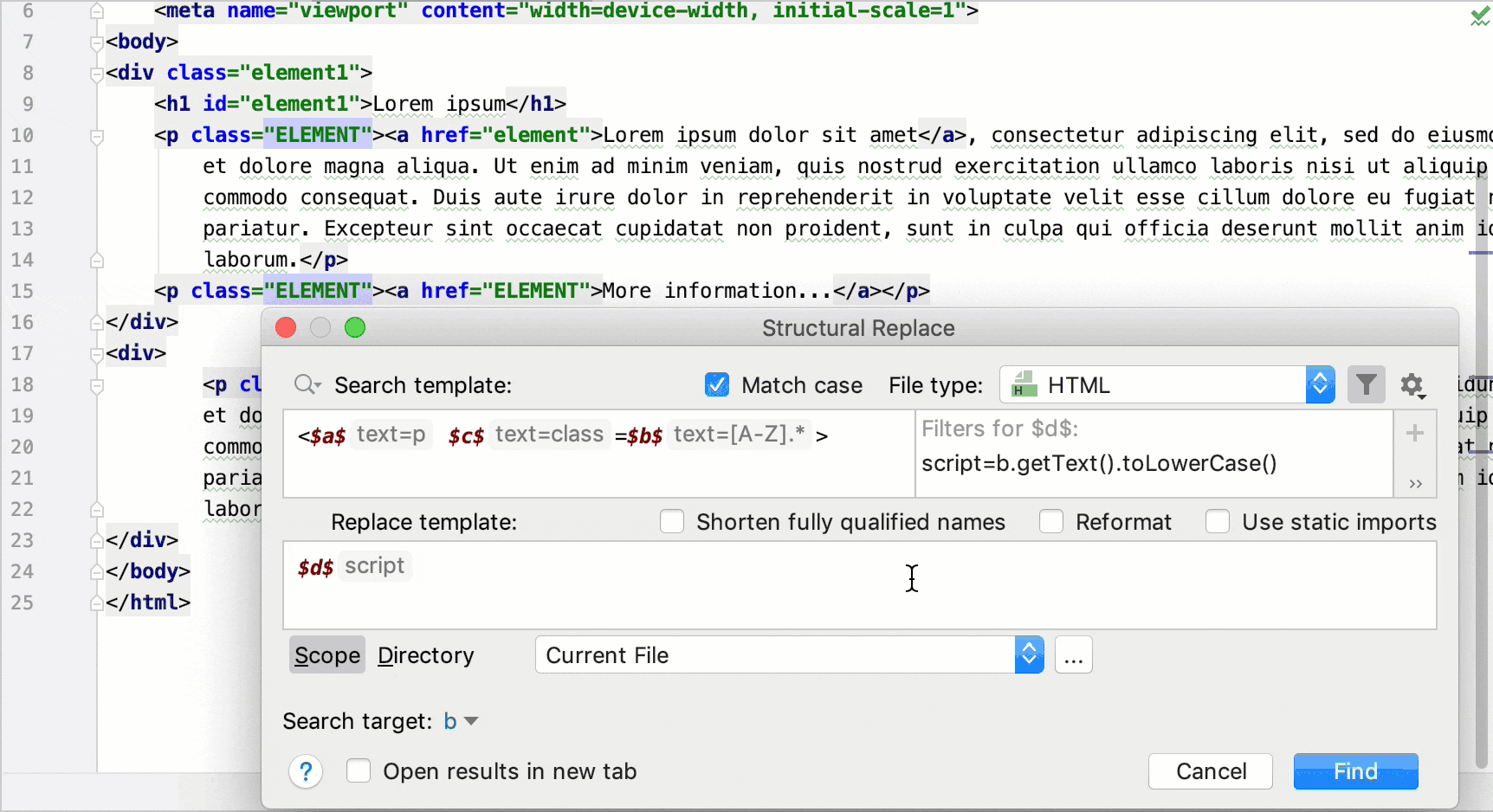The height and width of the screenshot is (812, 1493).
Task: Collapse body tag fold on line 7
Action: point(97,42)
